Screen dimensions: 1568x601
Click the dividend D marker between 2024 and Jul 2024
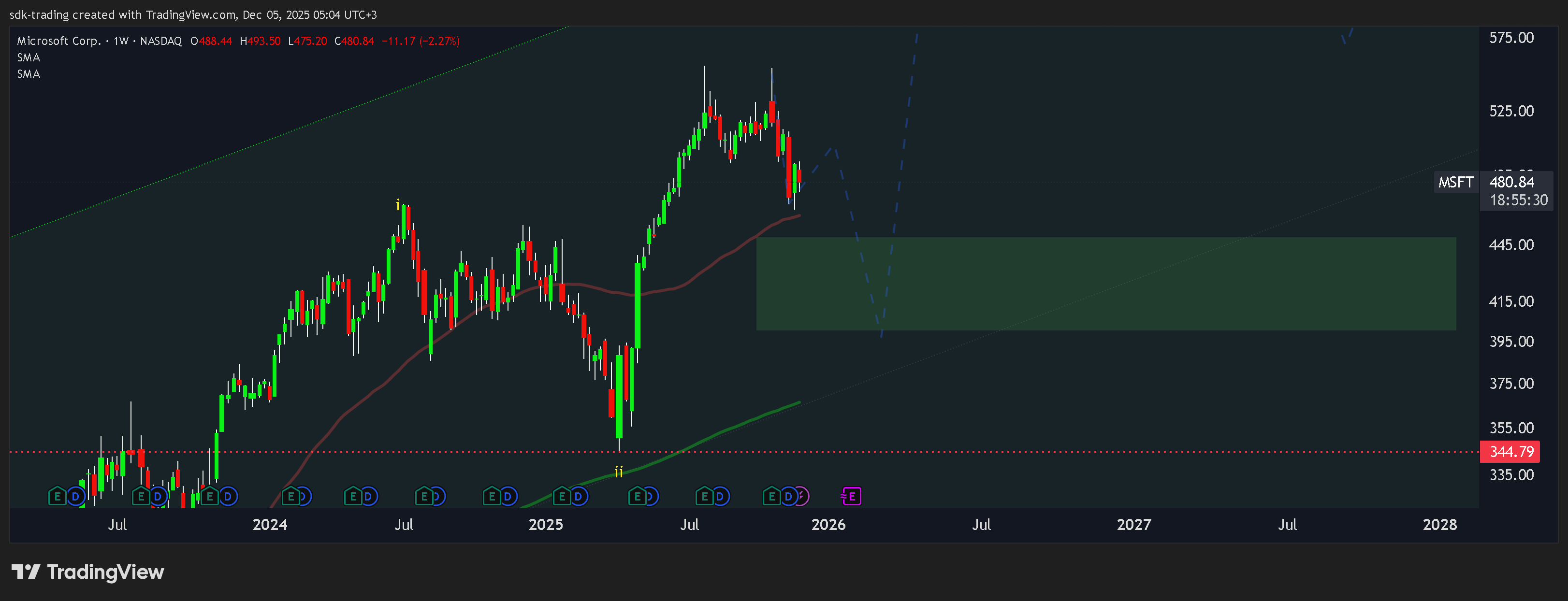tap(368, 496)
